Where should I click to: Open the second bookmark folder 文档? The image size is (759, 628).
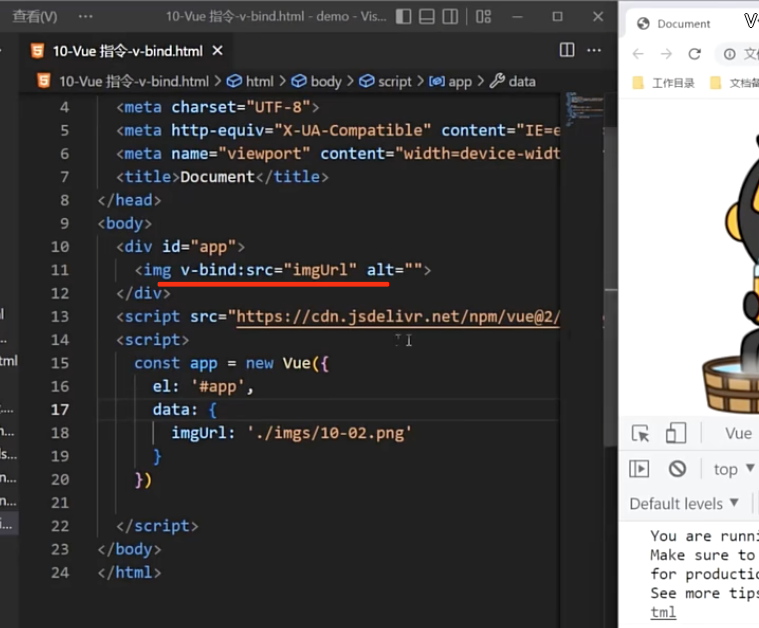click(734, 83)
